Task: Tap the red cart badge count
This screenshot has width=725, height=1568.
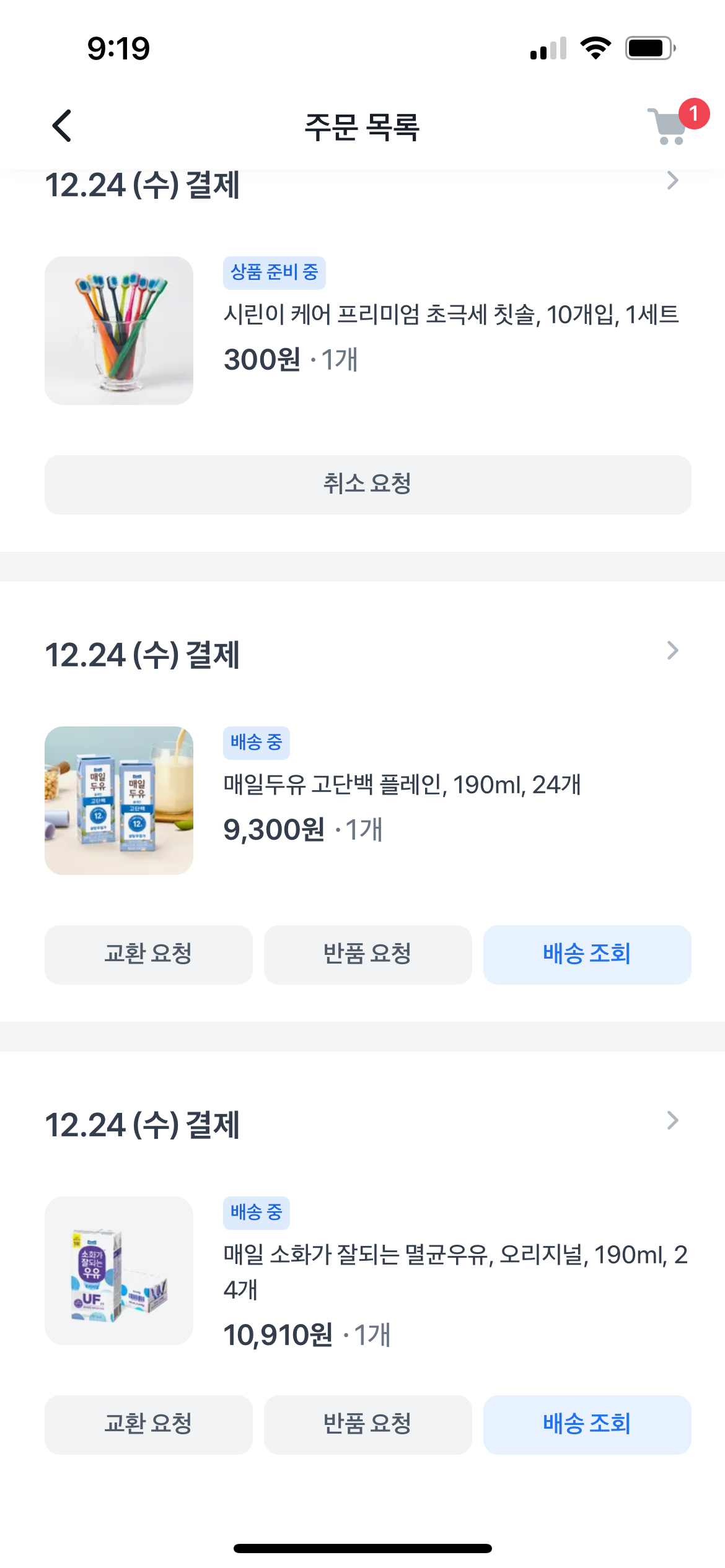Action: pyautogui.click(x=693, y=113)
